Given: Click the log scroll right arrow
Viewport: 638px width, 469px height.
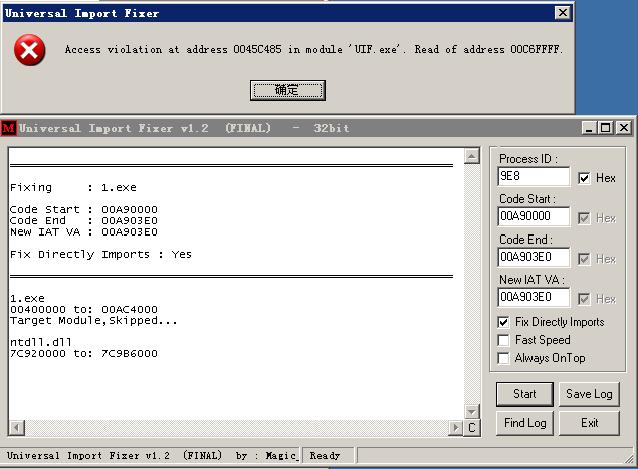Looking at the screenshot, I should coord(456,428).
